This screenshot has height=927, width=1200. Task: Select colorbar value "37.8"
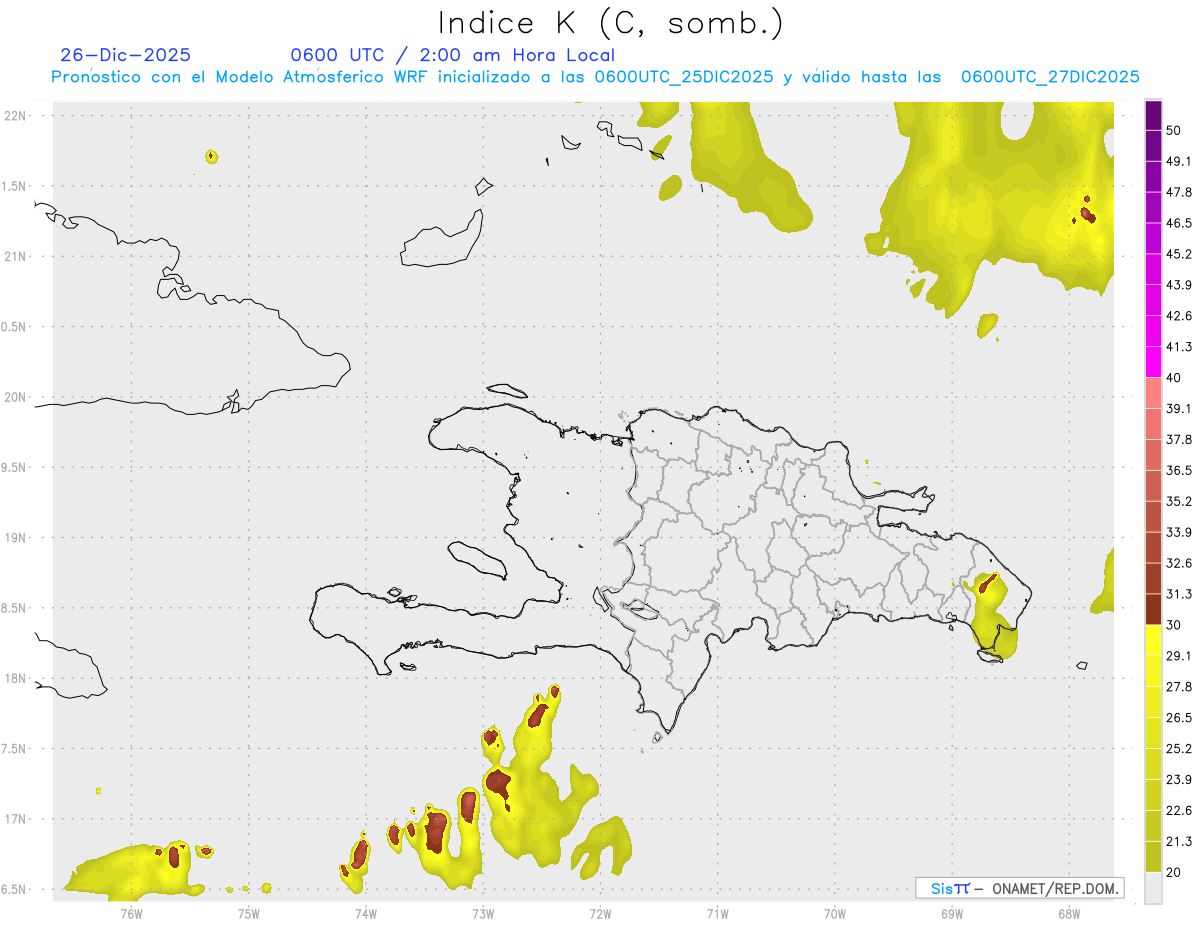1179,440
